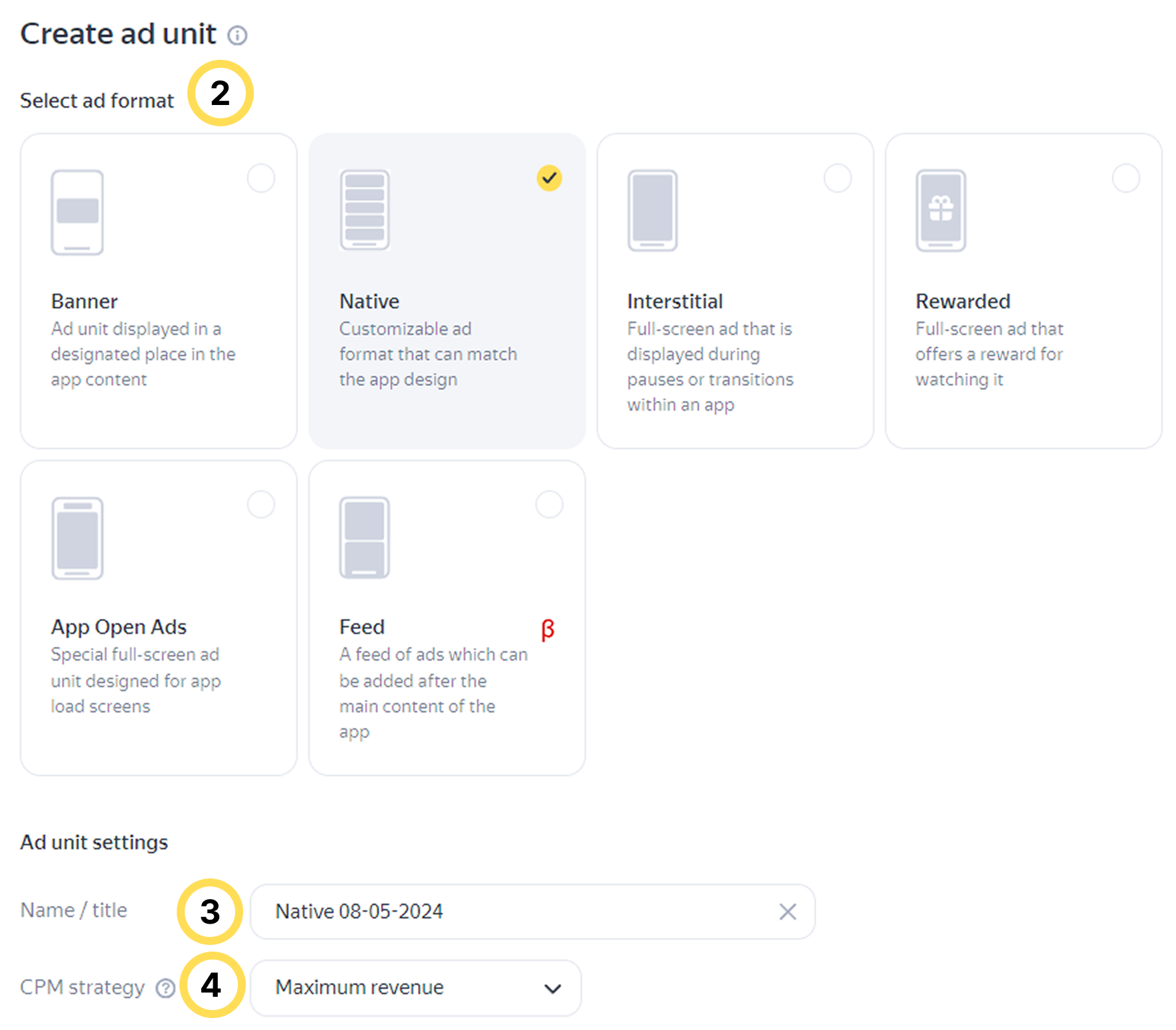Click the Native format list icon

(x=365, y=210)
